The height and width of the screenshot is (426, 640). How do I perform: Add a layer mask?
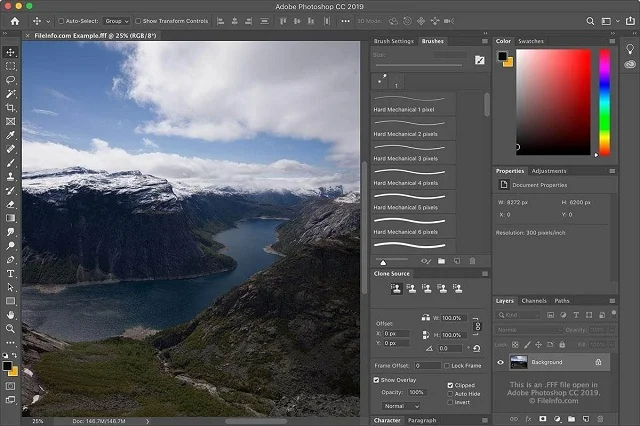pos(542,419)
